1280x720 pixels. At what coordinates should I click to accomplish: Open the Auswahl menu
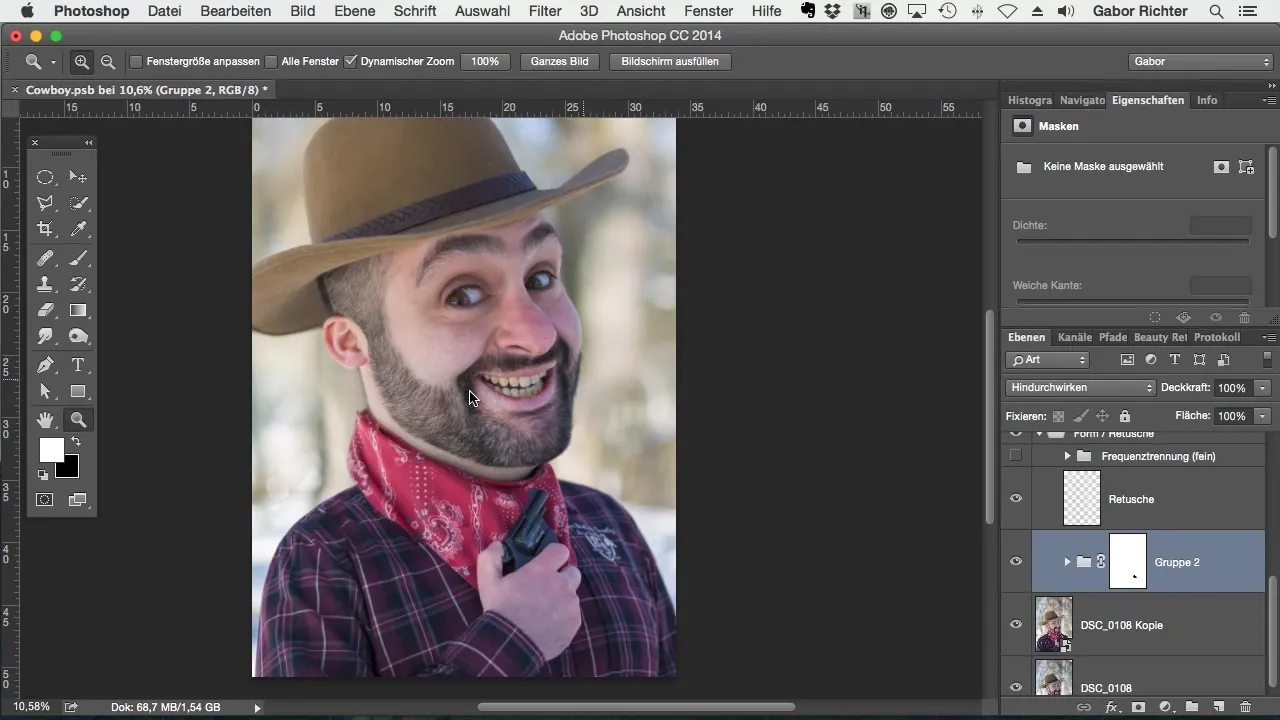pos(480,11)
